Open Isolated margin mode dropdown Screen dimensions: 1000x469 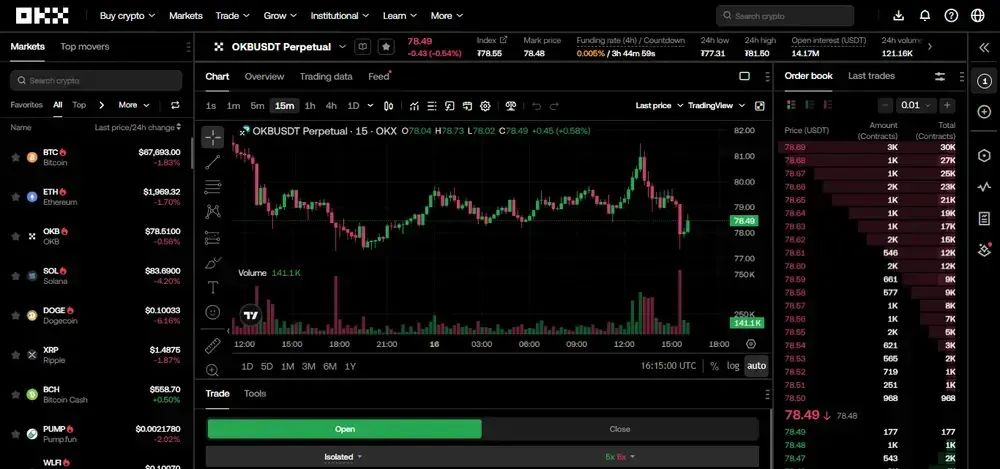tap(343, 457)
